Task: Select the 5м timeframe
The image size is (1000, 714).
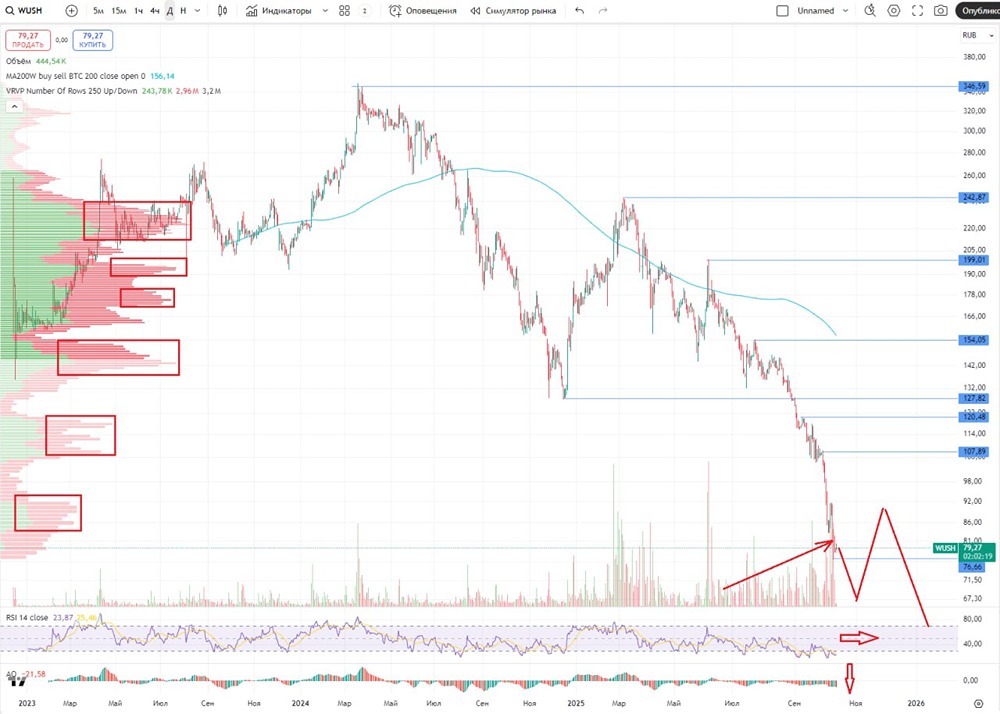Action: point(98,11)
